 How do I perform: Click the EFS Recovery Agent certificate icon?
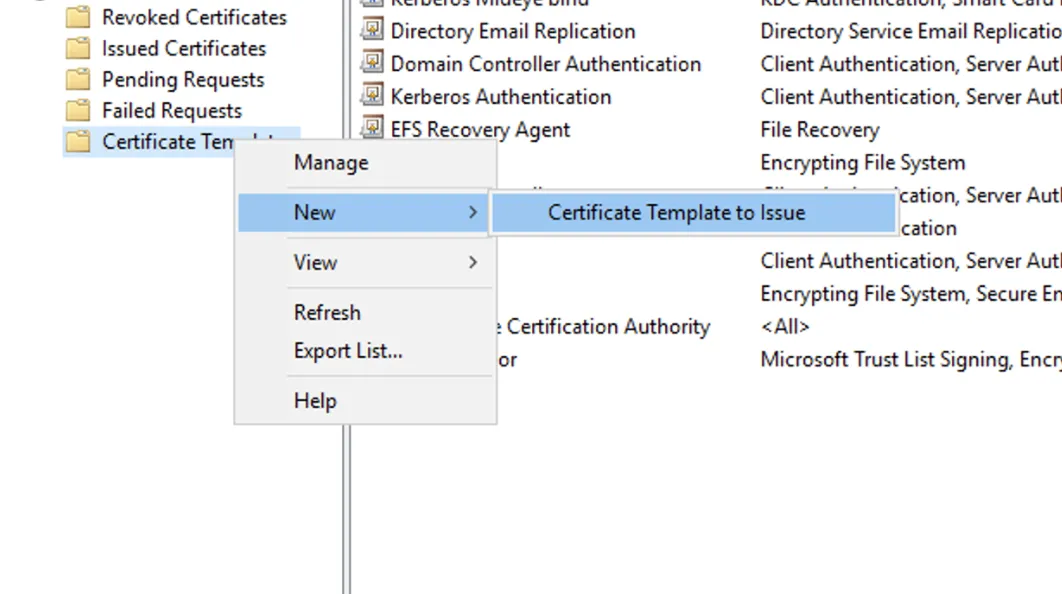[x=371, y=129]
